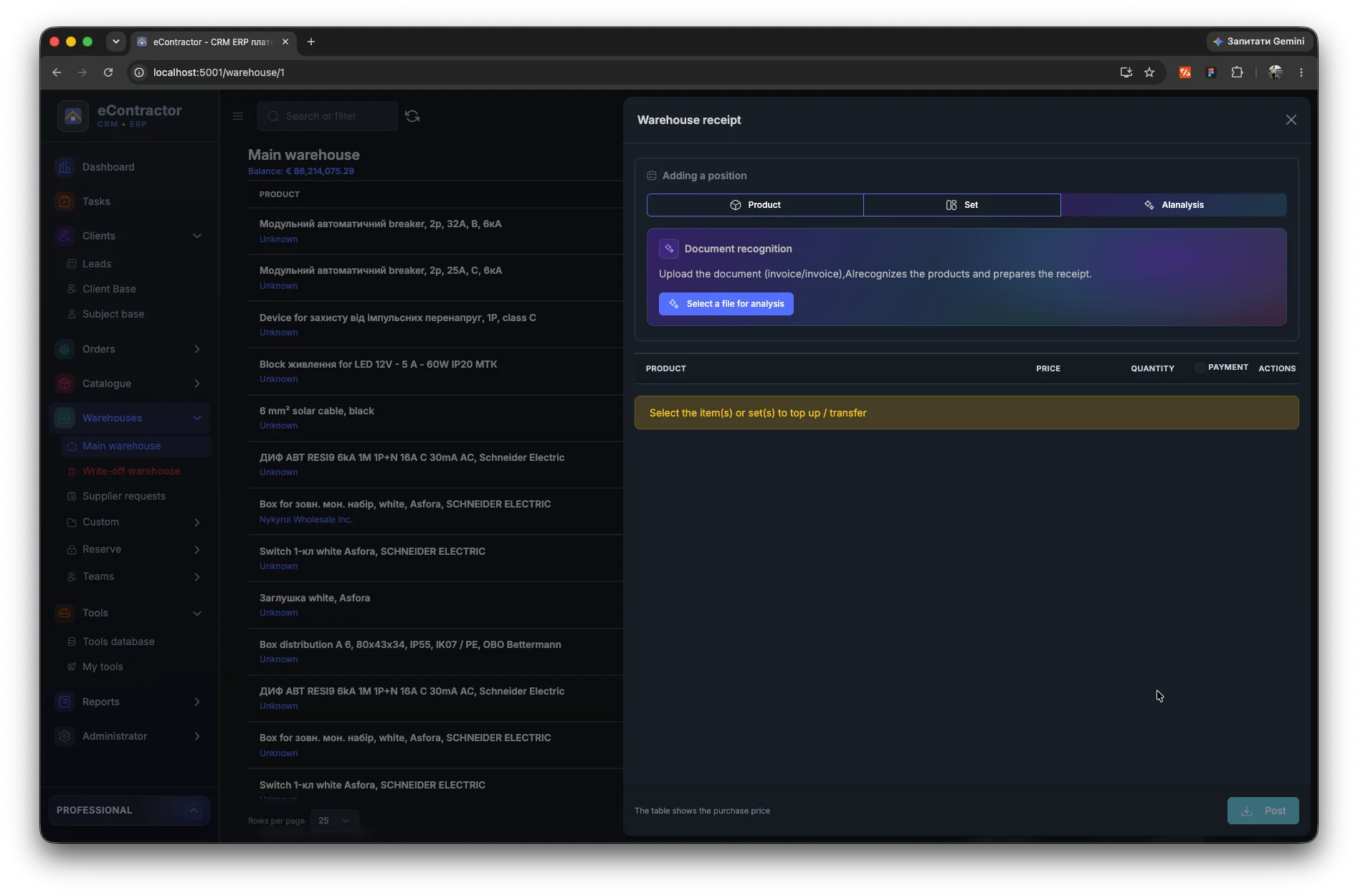Collapse the Warehouses section chevron
Viewport: 1358px width, 896px height.
point(197,418)
